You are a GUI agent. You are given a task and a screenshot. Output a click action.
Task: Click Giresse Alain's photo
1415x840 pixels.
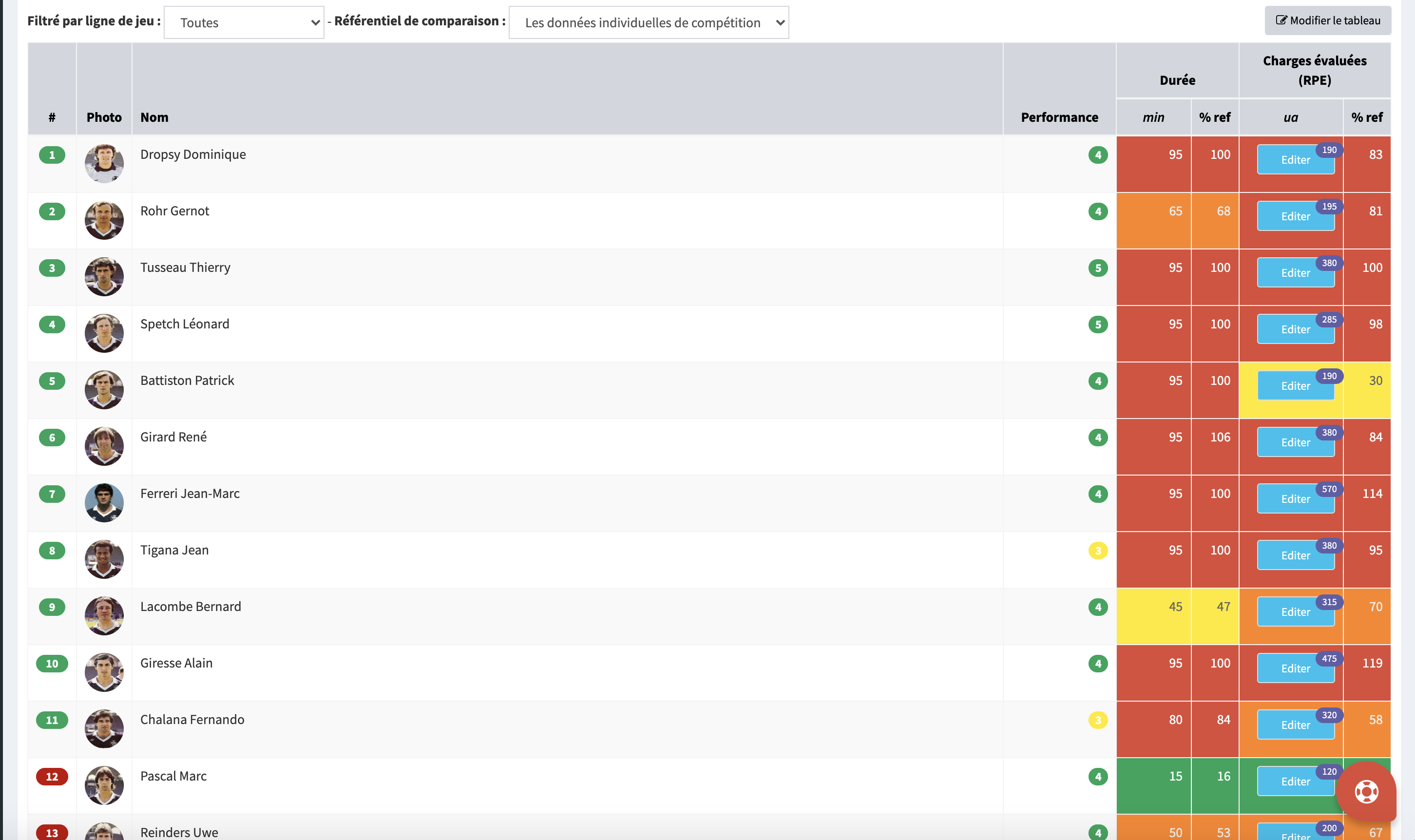point(104,672)
